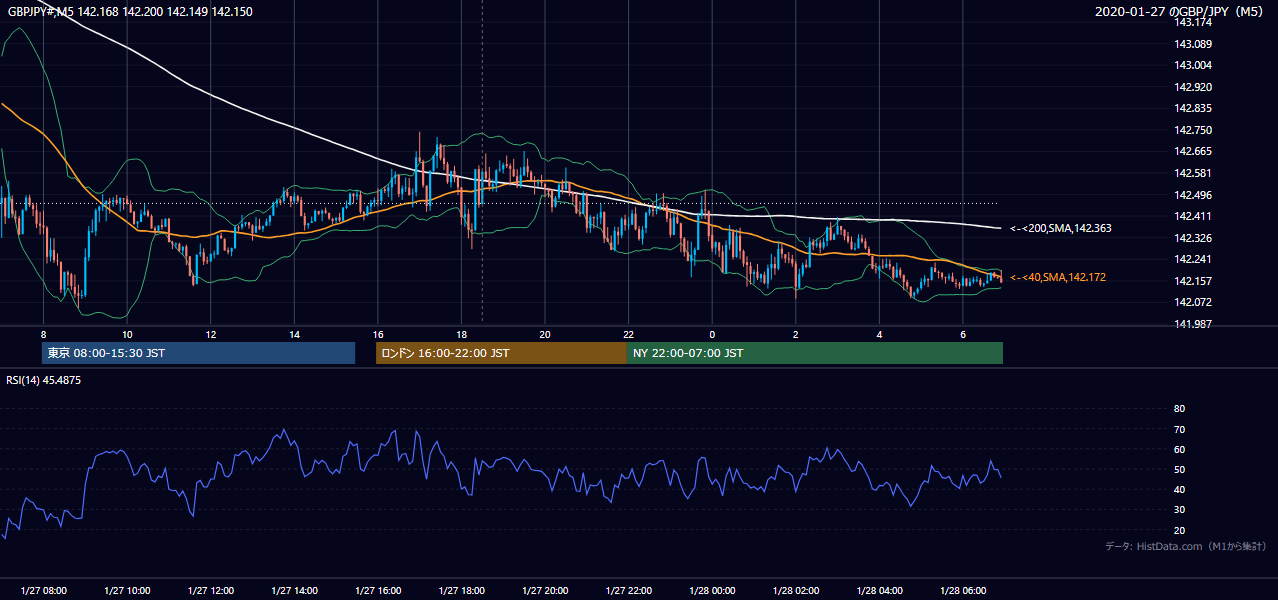
Task: Click price axis value 143.004
Action: (x=1194, y=65)
